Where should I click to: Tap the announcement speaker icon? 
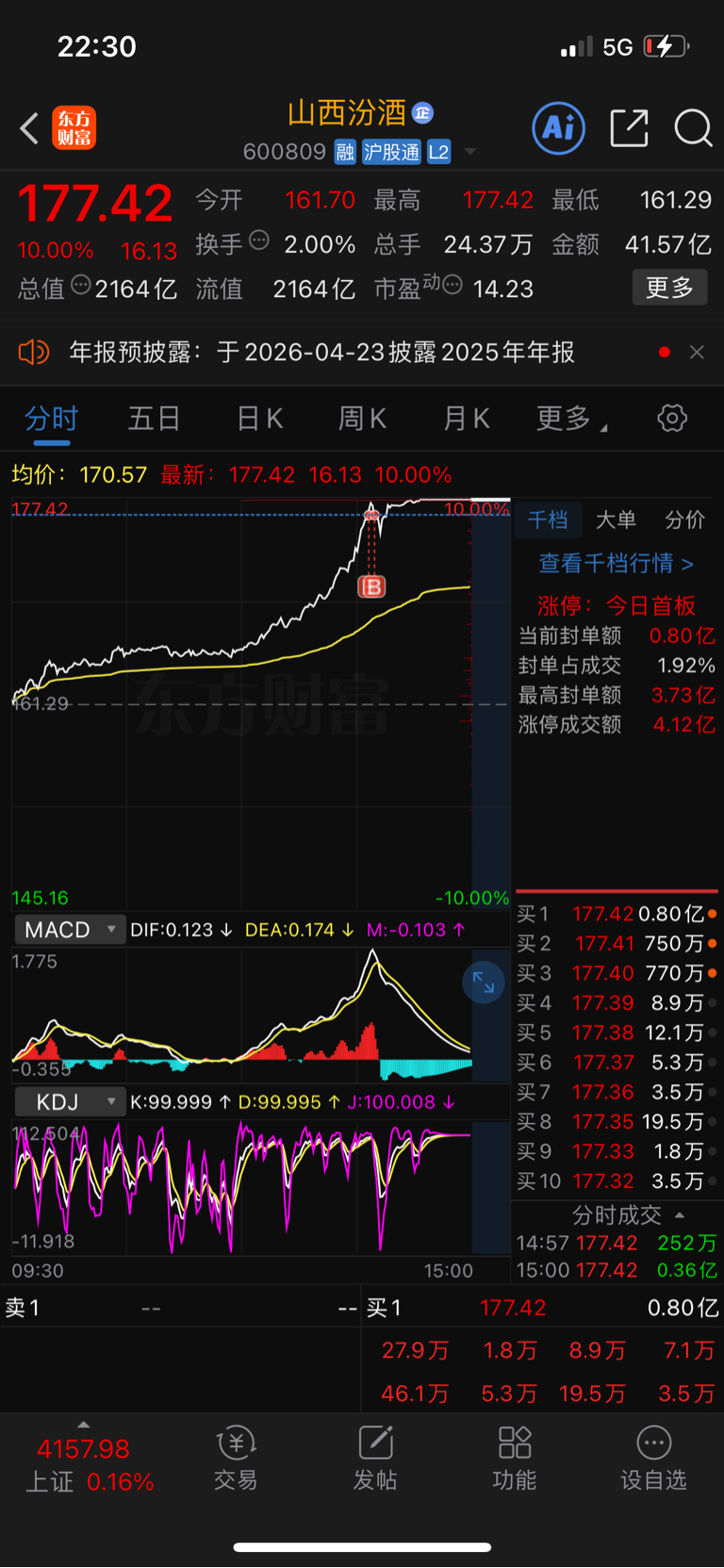(x=33, y=353)
